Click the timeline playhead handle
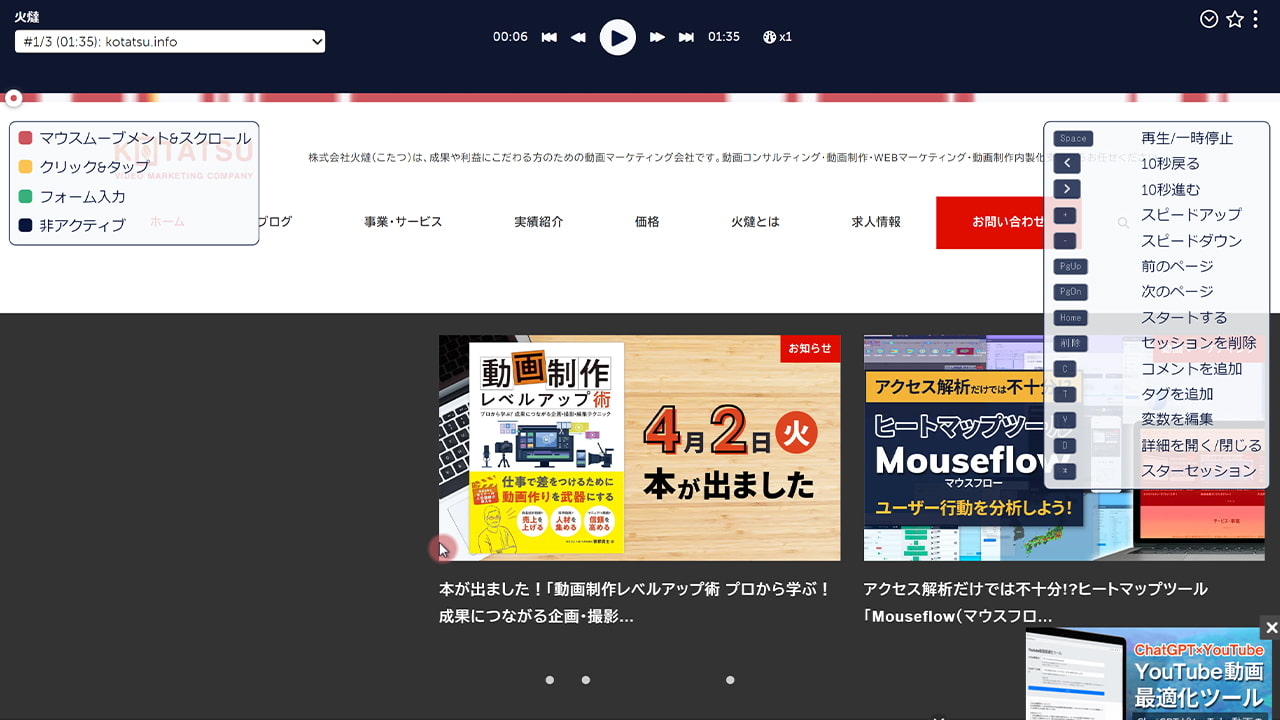 13,98
